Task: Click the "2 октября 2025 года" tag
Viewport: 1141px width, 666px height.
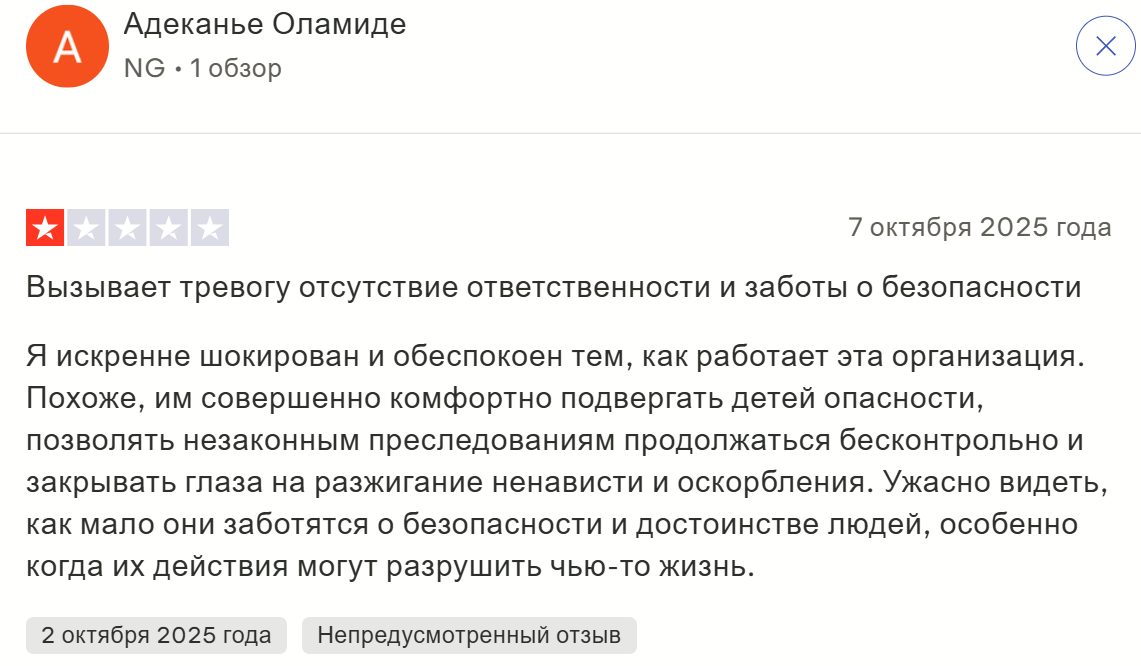Action: pyautogui.click(x=156, y=635)
